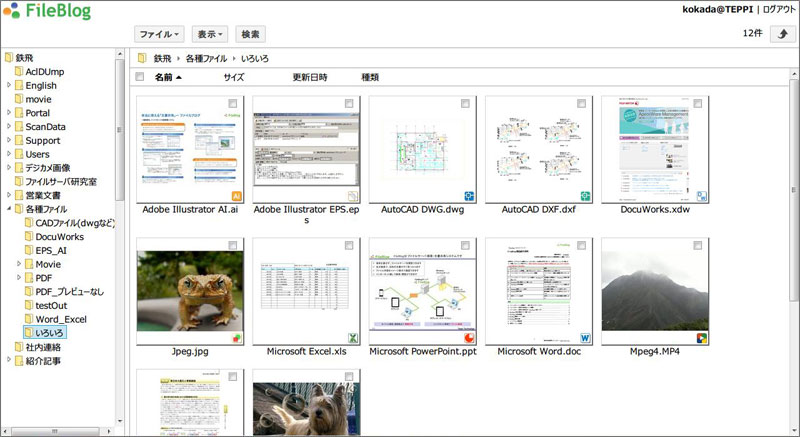The image size is (800, 437).
Task: Open the 紹介記事 folder in tree
Action: tap(43, 361)
